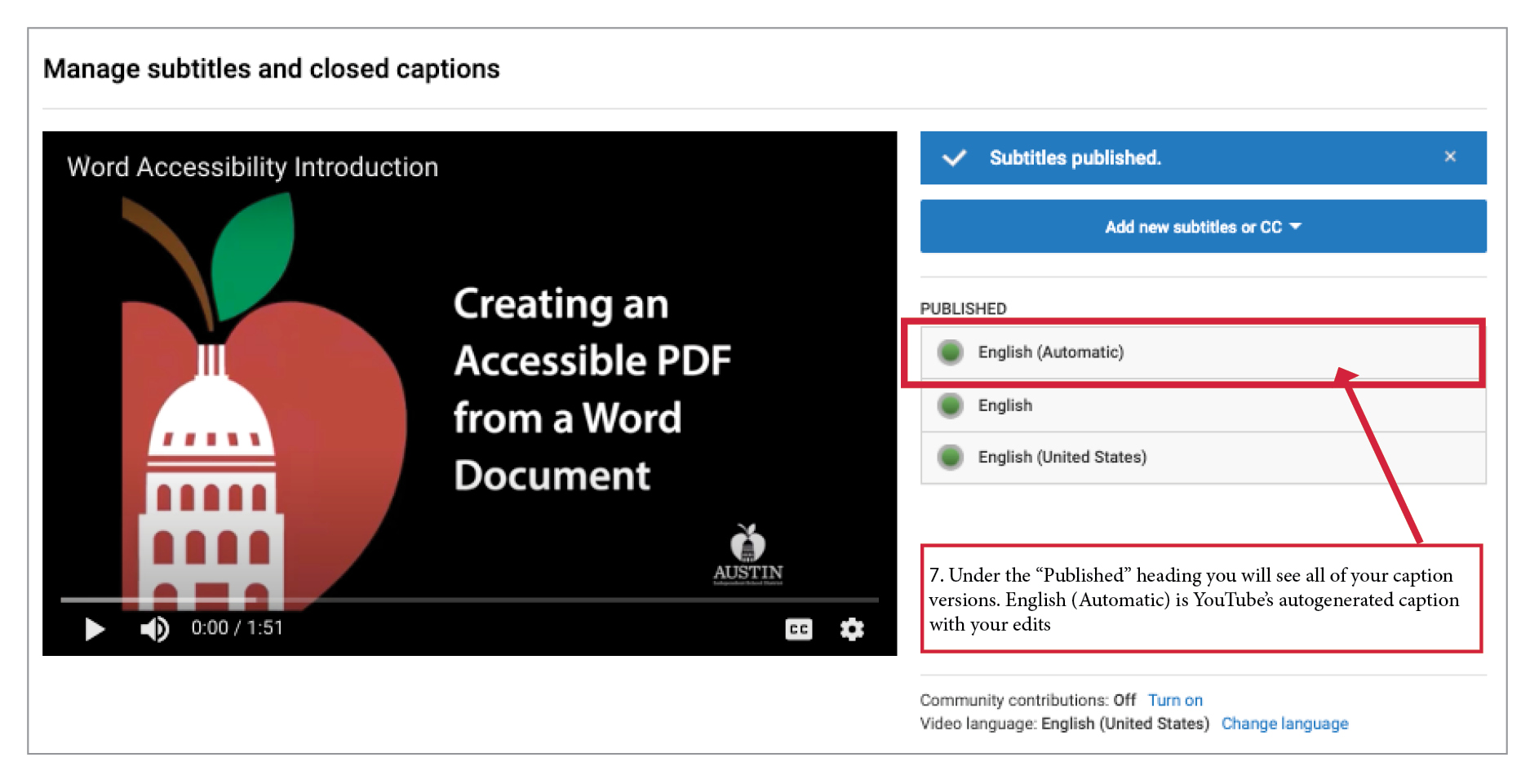Seek on the video progress bar
Viewport: 1530px width, 784px height.
click(x=469, y=600)
